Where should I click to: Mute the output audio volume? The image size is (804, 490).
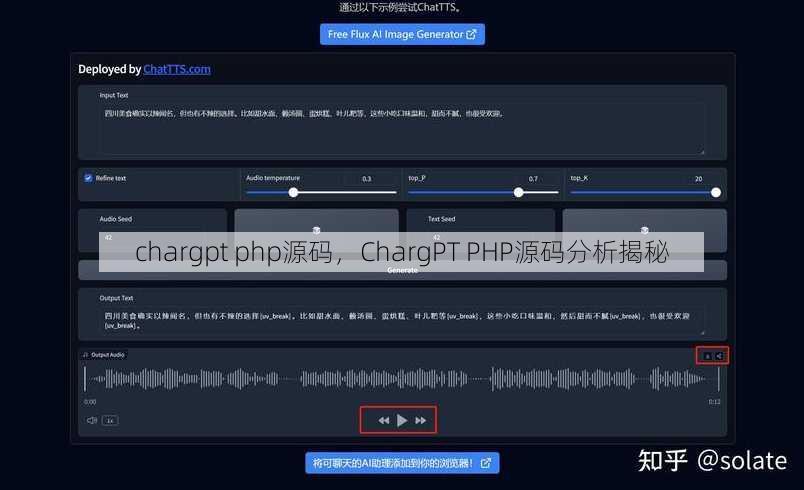coord(92,420)
